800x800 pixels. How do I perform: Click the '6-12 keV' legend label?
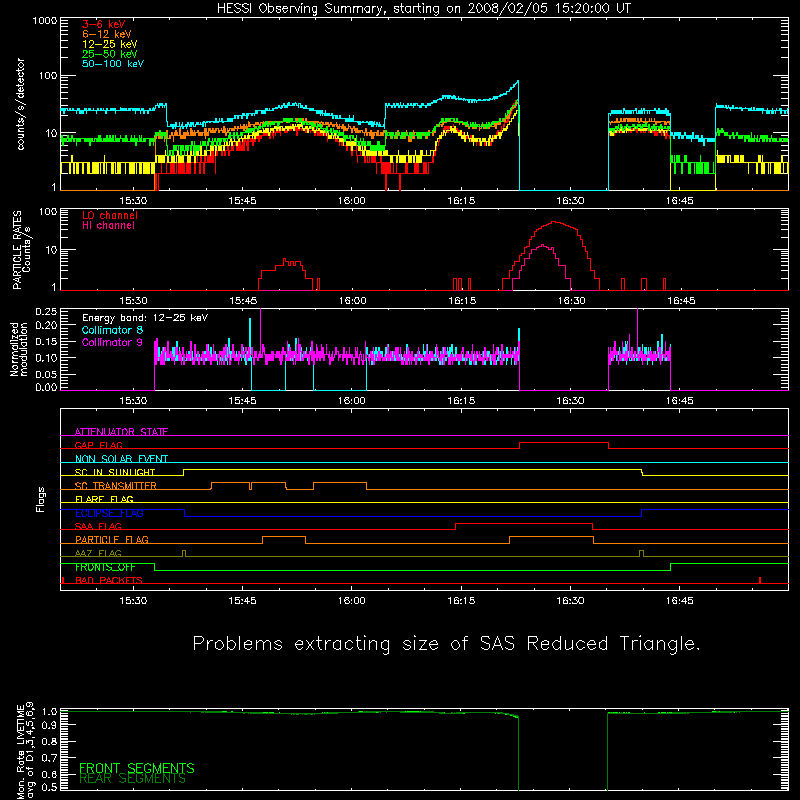pos(107,34)
